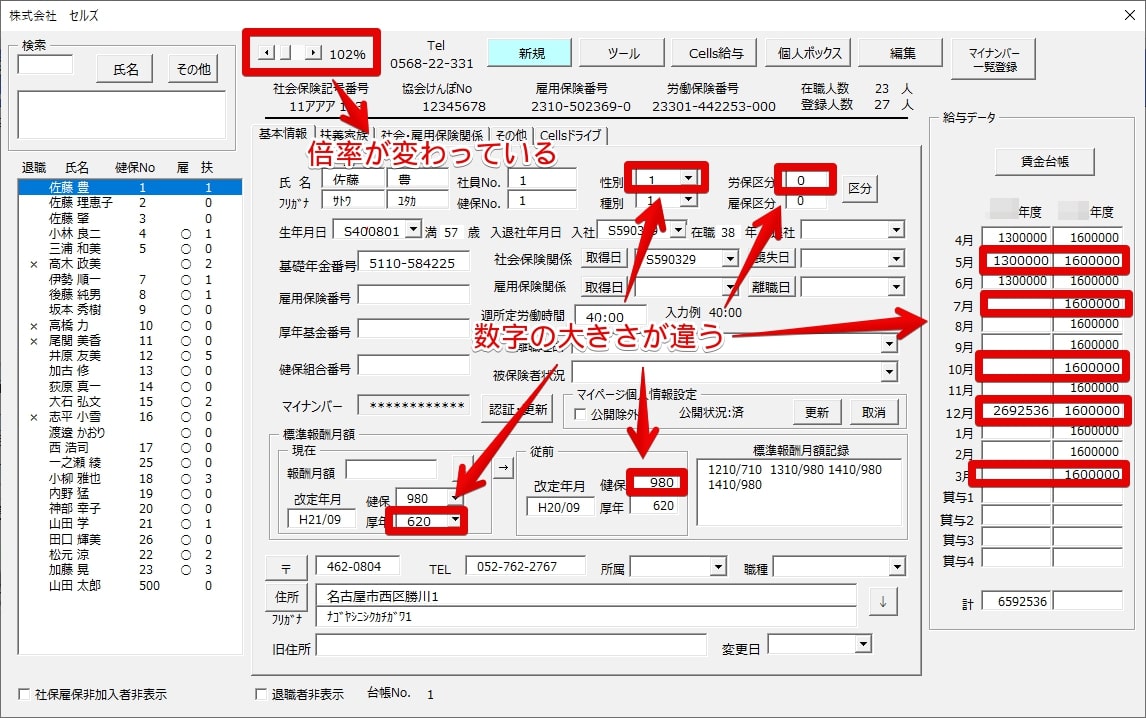Image resolution: width=1146 pixels, height=718 pixels.
Task: Select 佐藤 理恵子 in employee list
Action: point(129,203)
